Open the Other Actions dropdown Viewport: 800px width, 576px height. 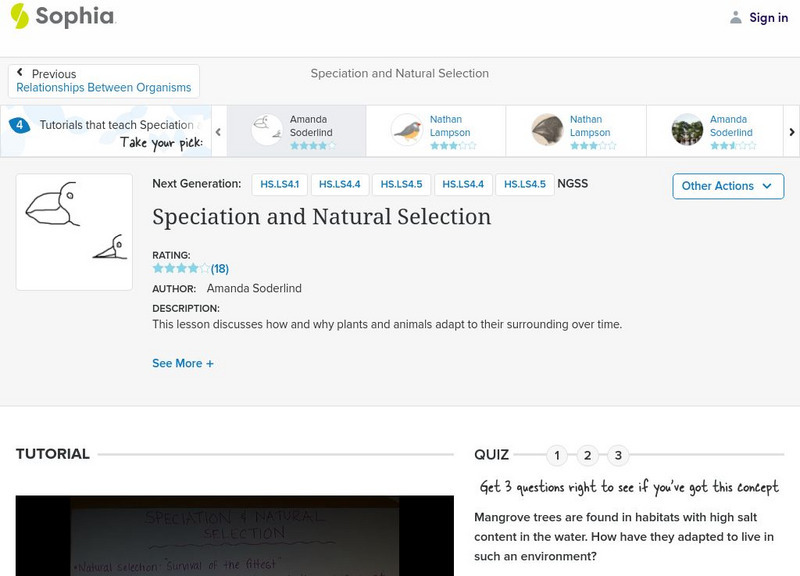coord(727,186)
